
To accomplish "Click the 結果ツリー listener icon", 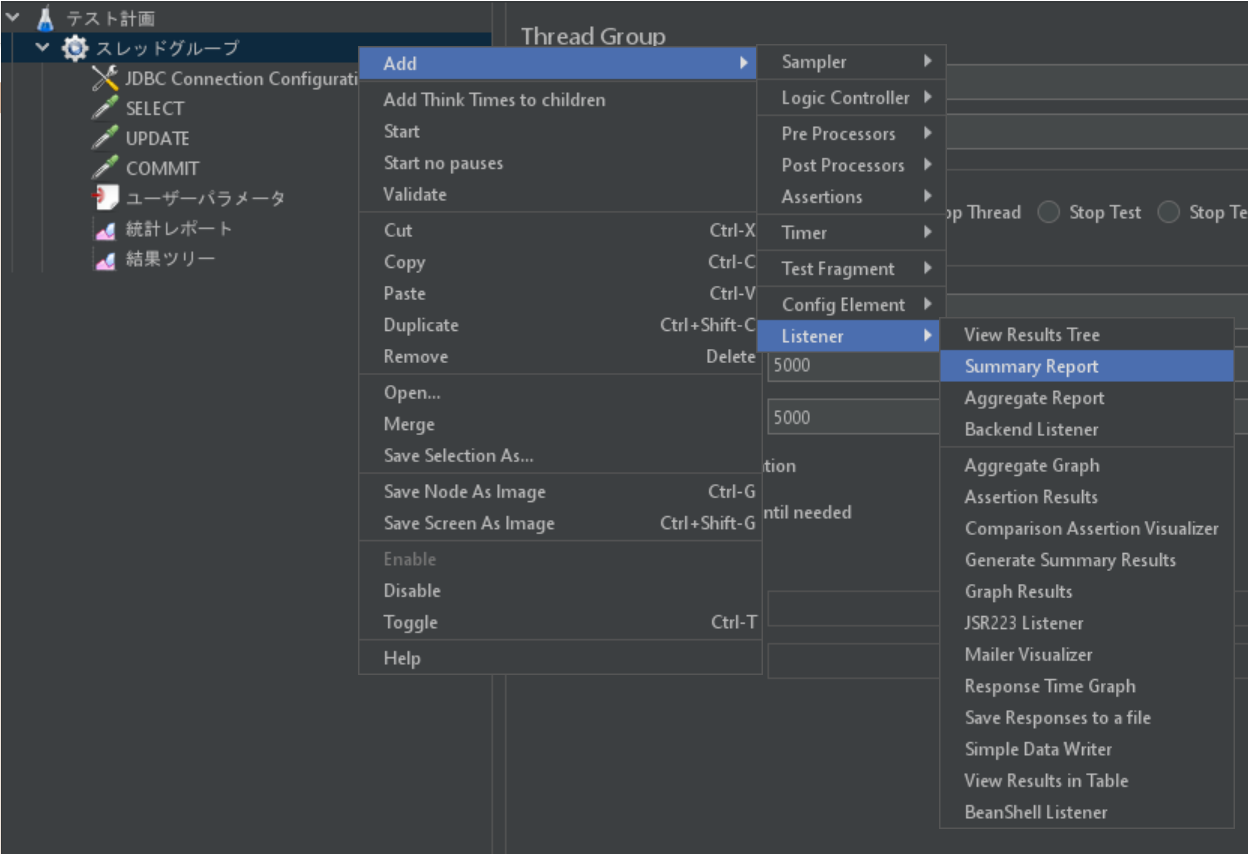I will (105, 259).
